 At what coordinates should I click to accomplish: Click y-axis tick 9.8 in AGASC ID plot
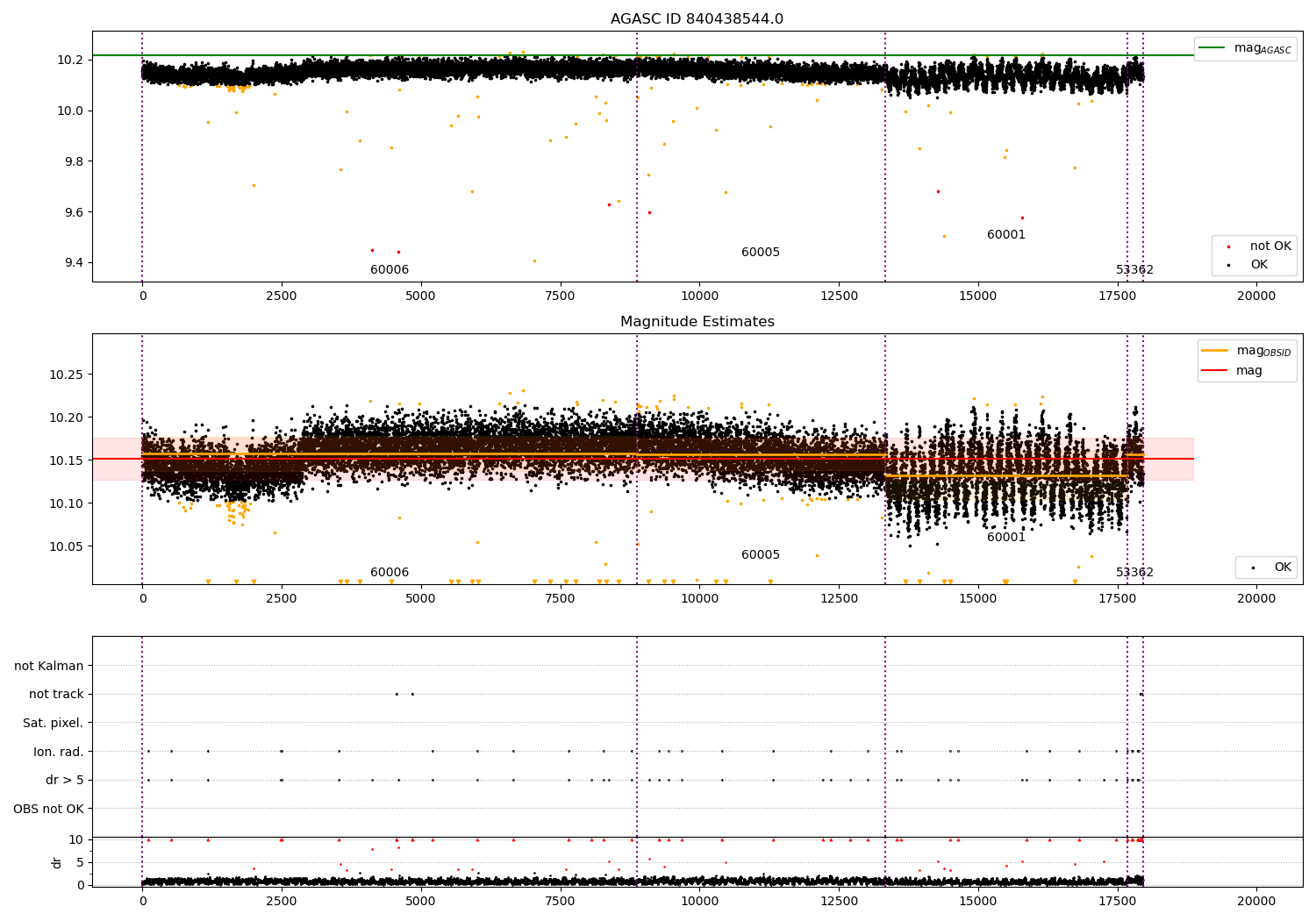click(x=74, y=162)
